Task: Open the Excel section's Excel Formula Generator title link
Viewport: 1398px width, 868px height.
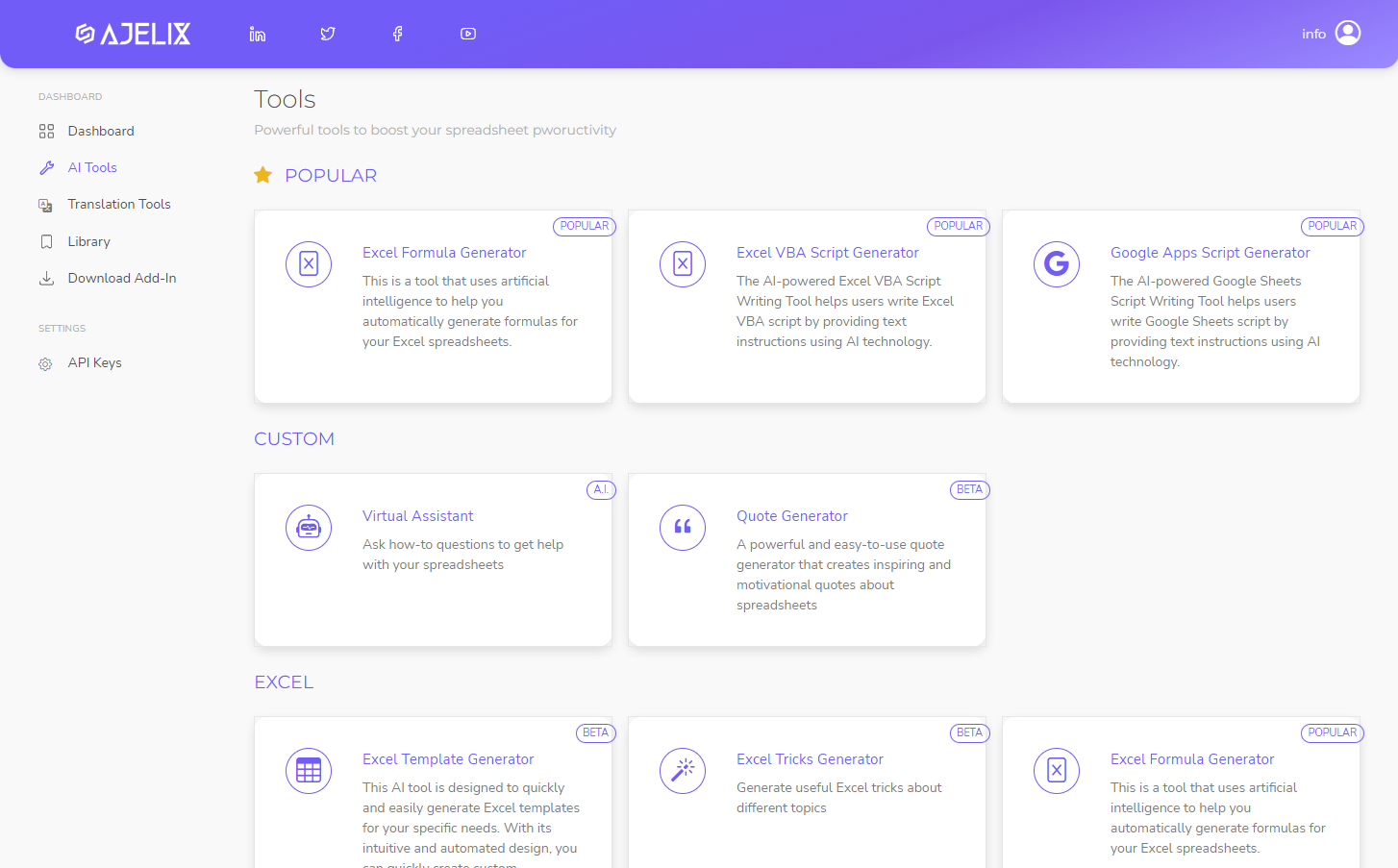Action: click(1192, 759)
